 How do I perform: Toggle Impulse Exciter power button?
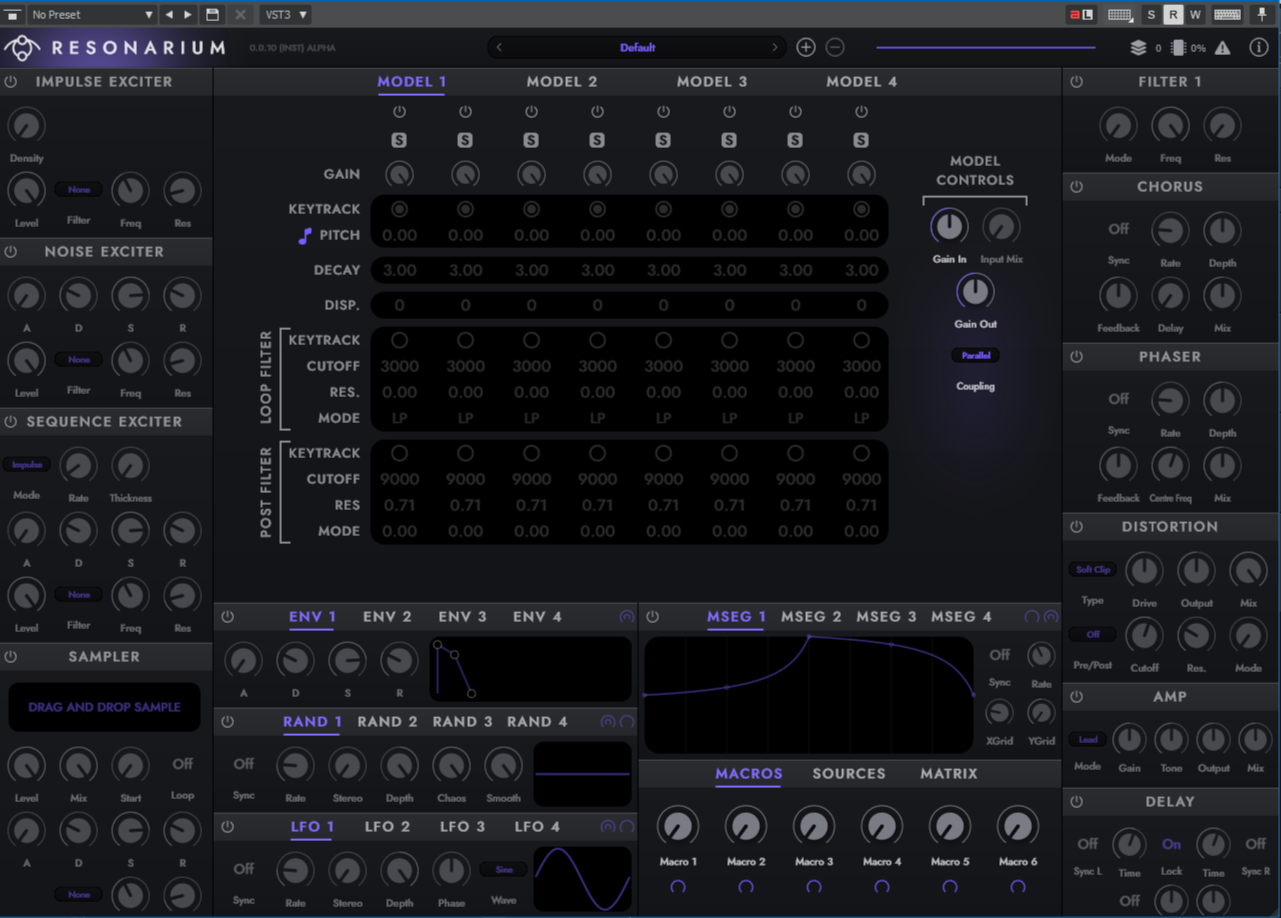coord(11,82)
